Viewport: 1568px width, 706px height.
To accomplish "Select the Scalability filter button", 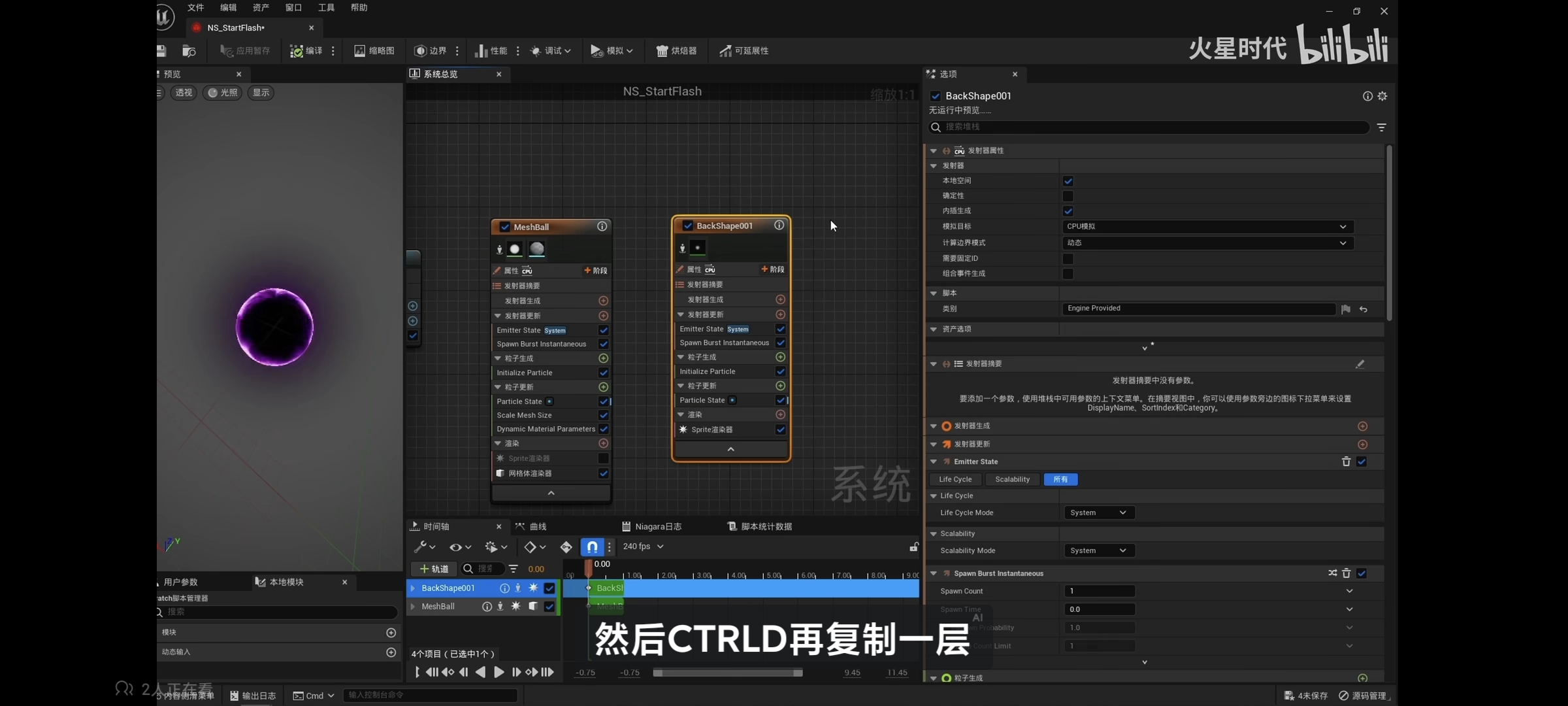I will pyautogui.click(x=1012, y=479).
